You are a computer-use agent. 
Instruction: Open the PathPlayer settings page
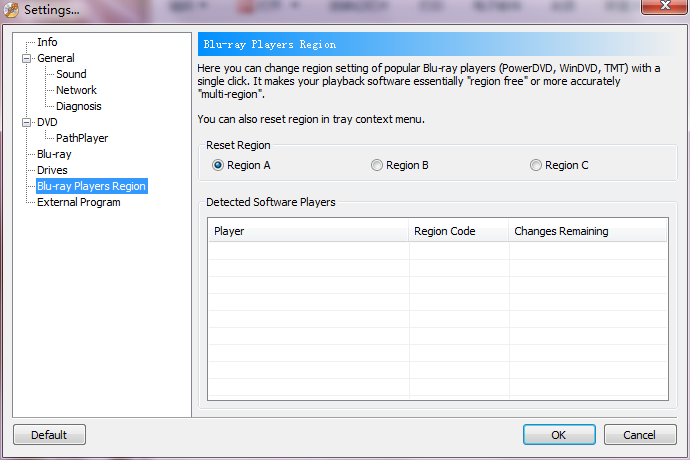click(82, 138)
